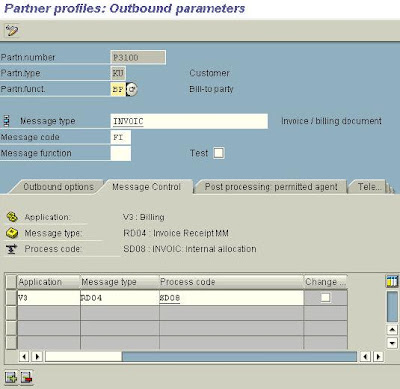
Task: Select the third table row selector
Action: 11,328
